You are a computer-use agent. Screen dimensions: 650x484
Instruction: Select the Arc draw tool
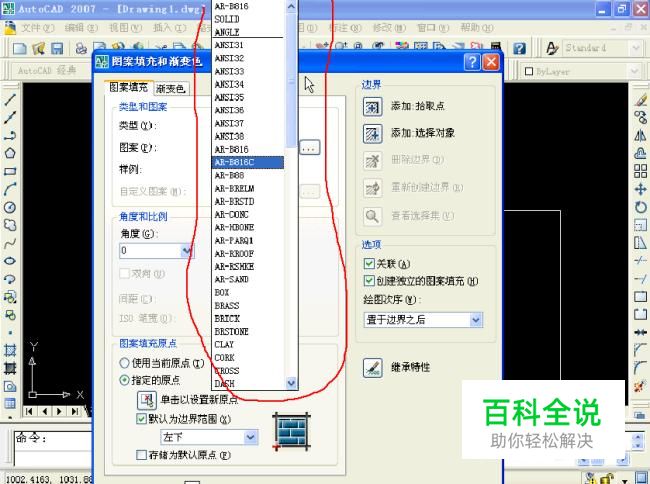(10, 189)
